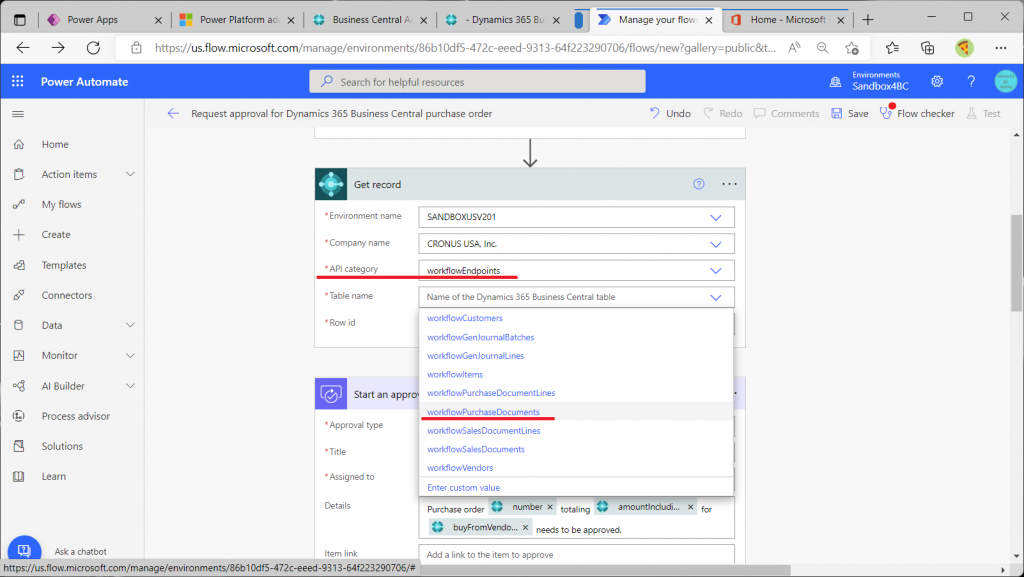Screen dimensions: 1024x577
Task: Expand the Environment name dropdown
Action: pos(716,217)
